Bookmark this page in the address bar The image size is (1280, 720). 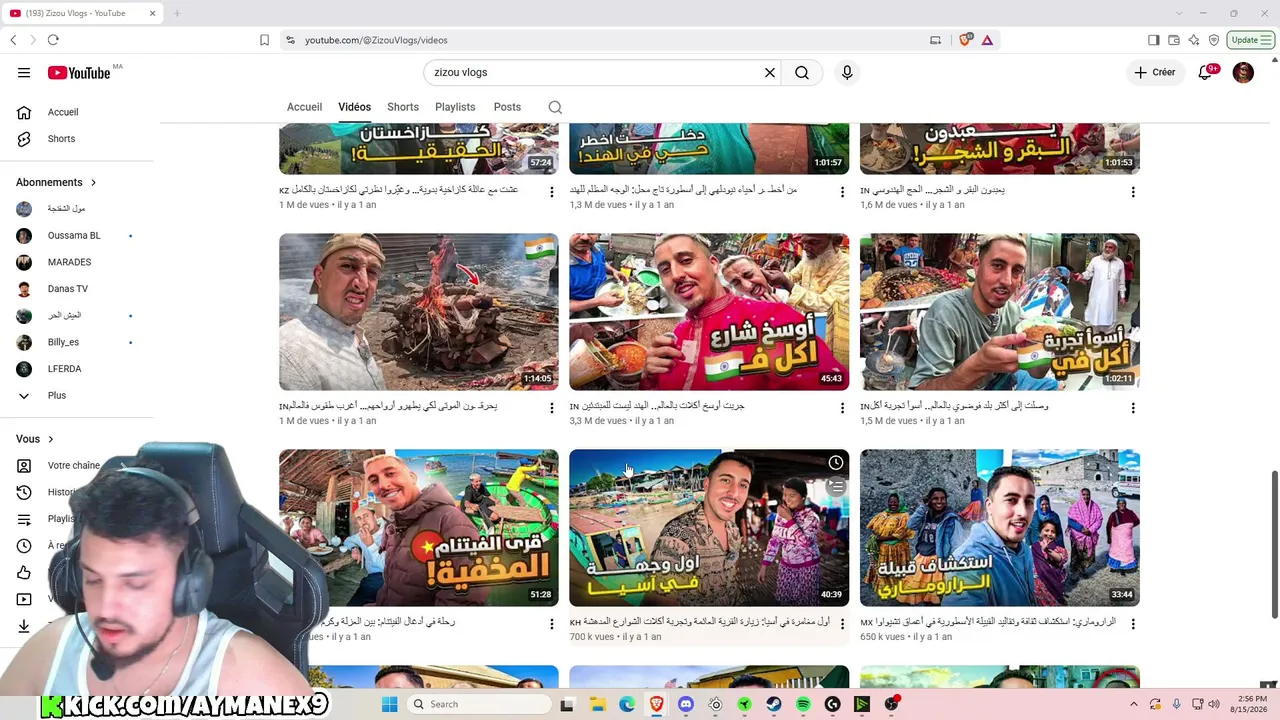[x=264, y=40]
